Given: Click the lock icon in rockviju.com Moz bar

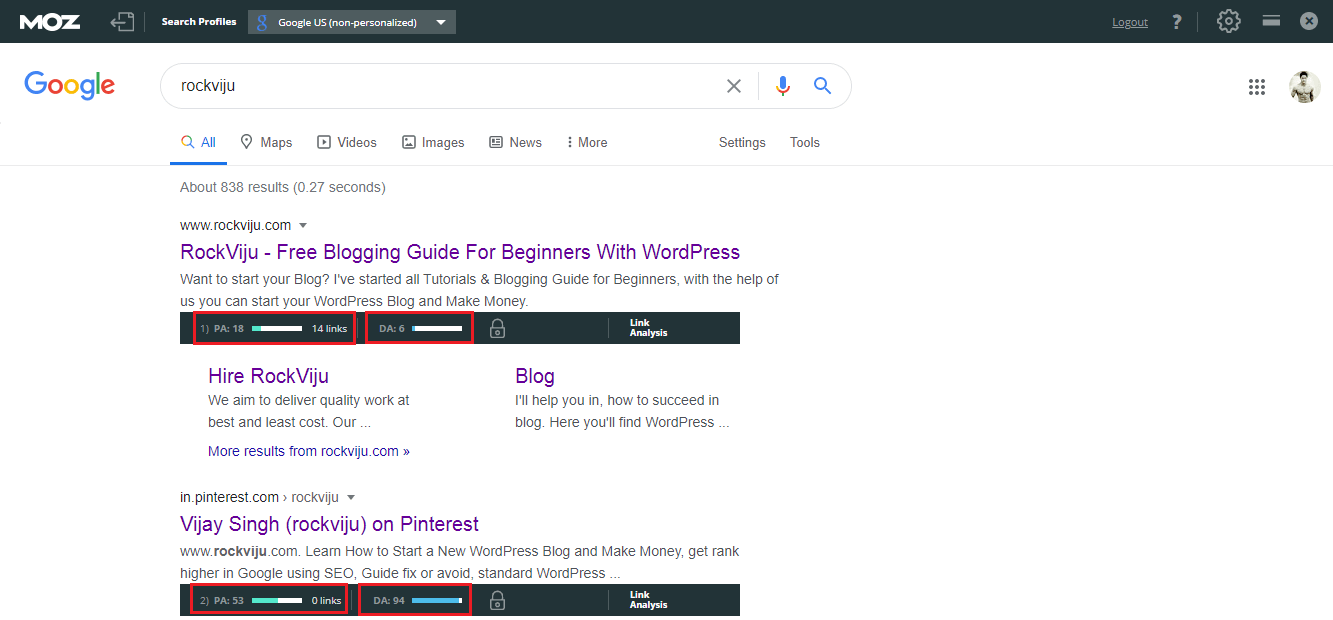Looking at the screenshot, I should 497,328.
